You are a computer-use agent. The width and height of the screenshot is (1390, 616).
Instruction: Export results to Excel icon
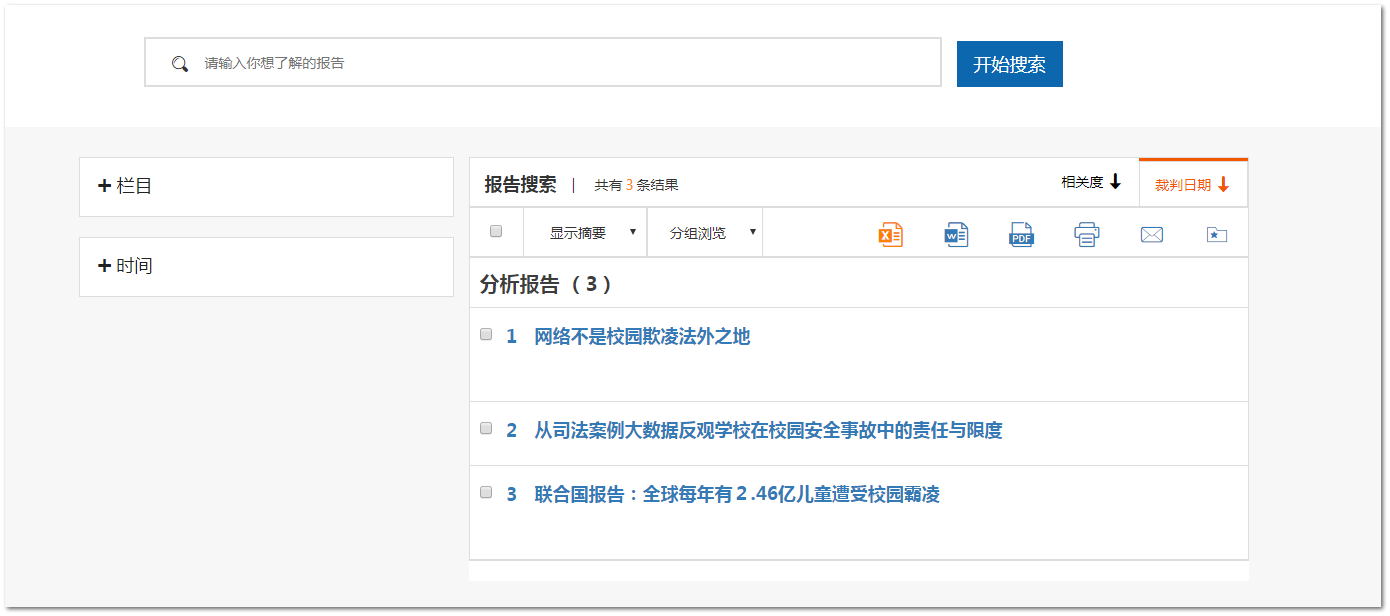(x=890, y=235)
